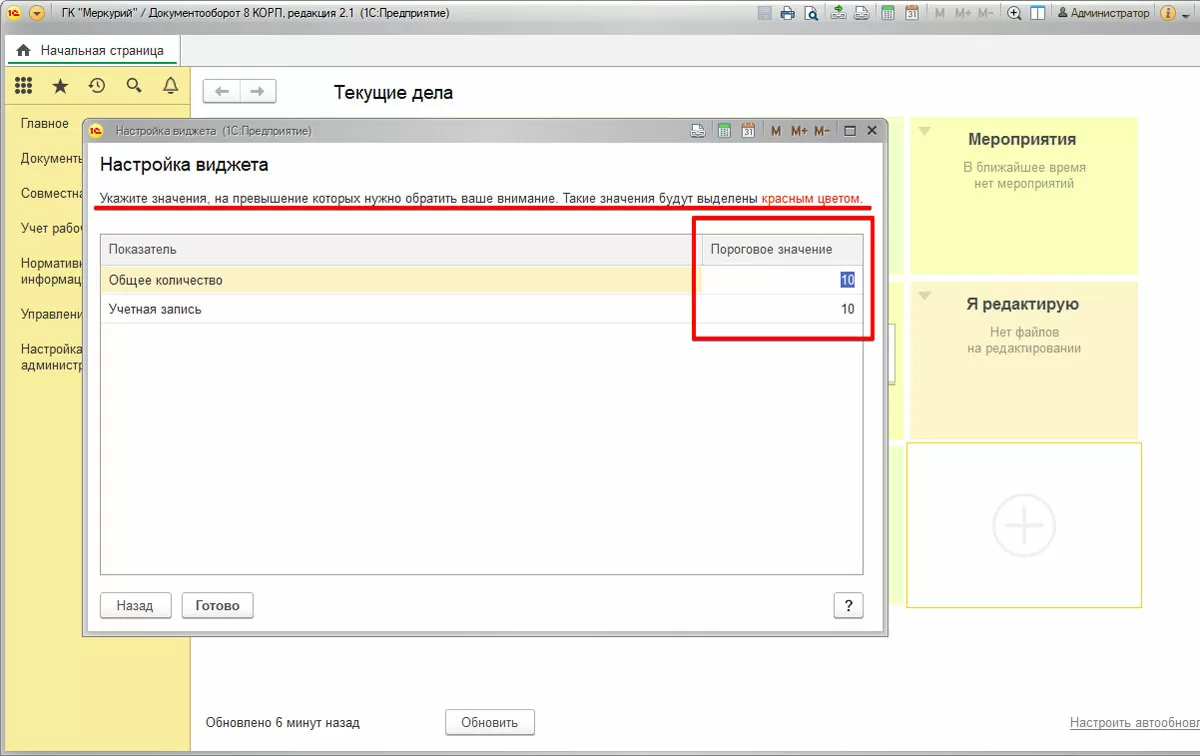This screenshot has width=1200, height=756.
Task: Collapse the Мероприятия widget triangle
Action: point(924,131)
